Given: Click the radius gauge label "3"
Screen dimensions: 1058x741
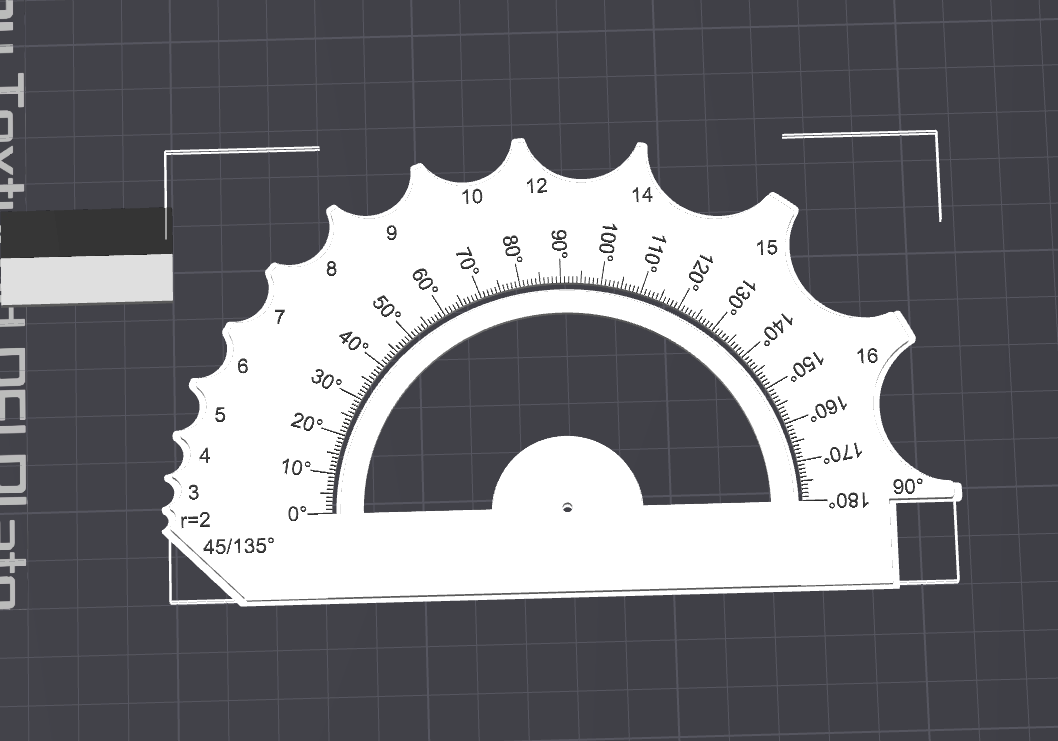Looking at the screenshot, I should [x=194, y=493].
